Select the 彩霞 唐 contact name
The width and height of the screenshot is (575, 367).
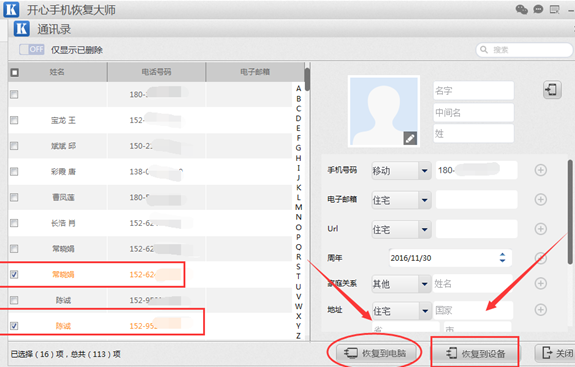[x=63, y=172]
